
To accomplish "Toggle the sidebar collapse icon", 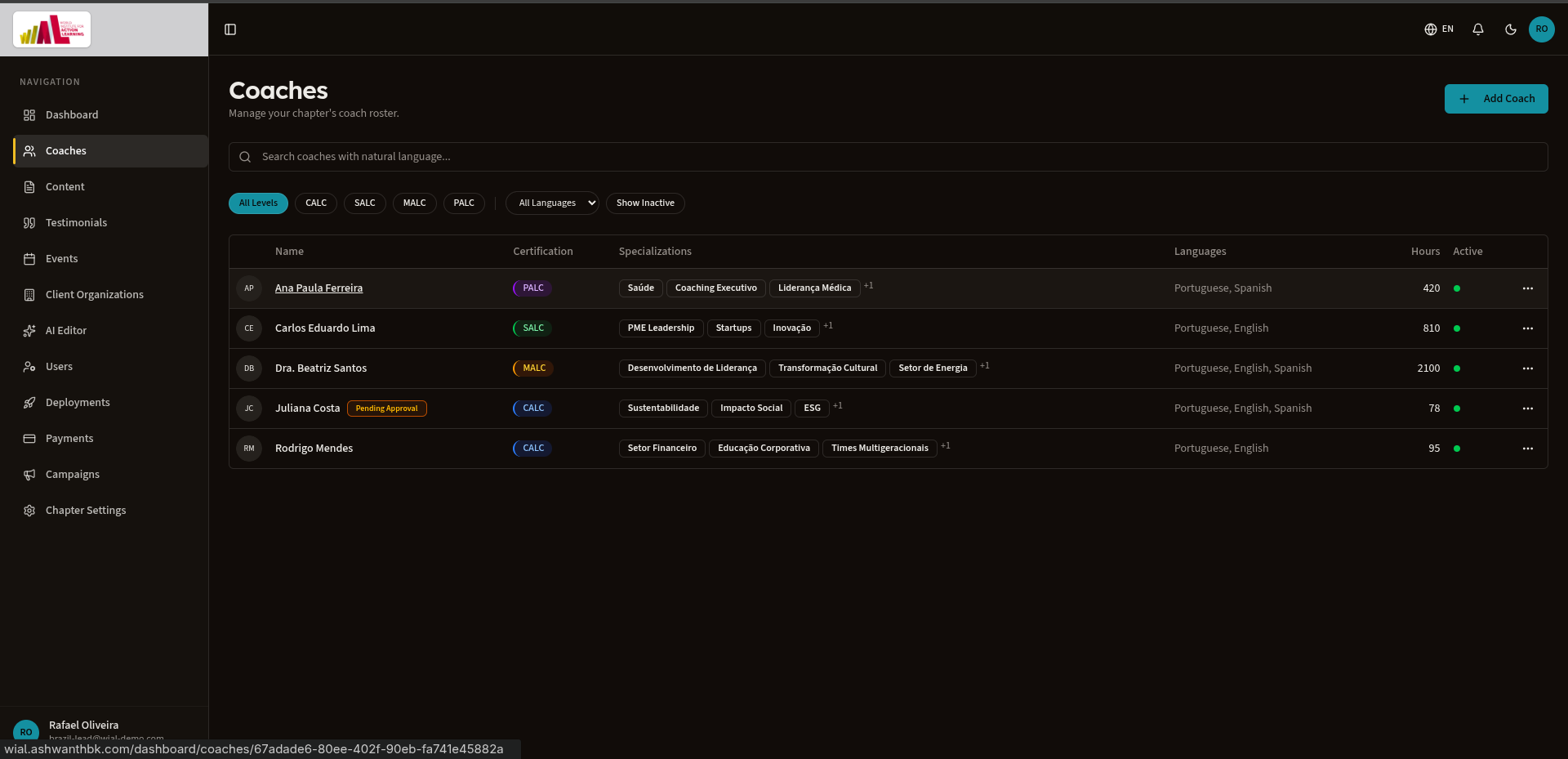I will (x=230, y=29).
